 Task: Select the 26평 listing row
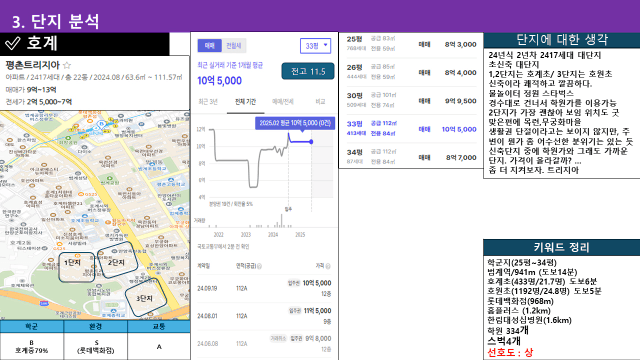(411, 72)
